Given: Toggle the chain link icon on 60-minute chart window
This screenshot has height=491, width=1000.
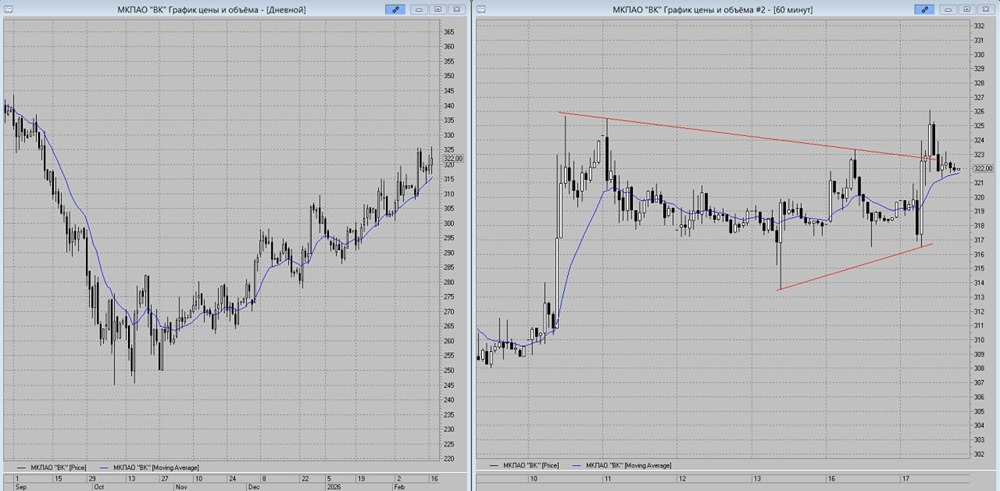Looking at the screenshot, I should 925,10.
